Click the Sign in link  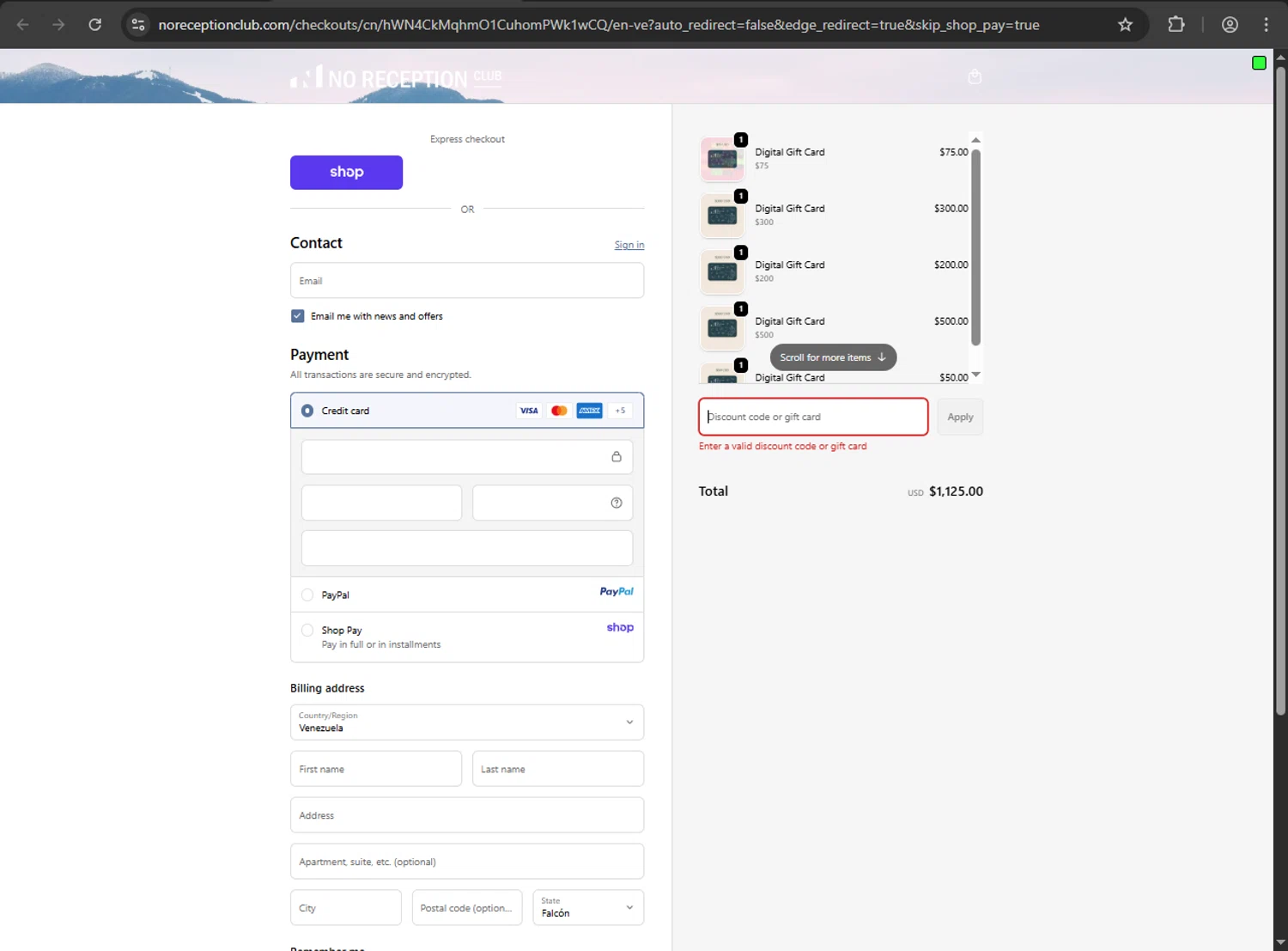pyautogui.click(x=629, y=245)
